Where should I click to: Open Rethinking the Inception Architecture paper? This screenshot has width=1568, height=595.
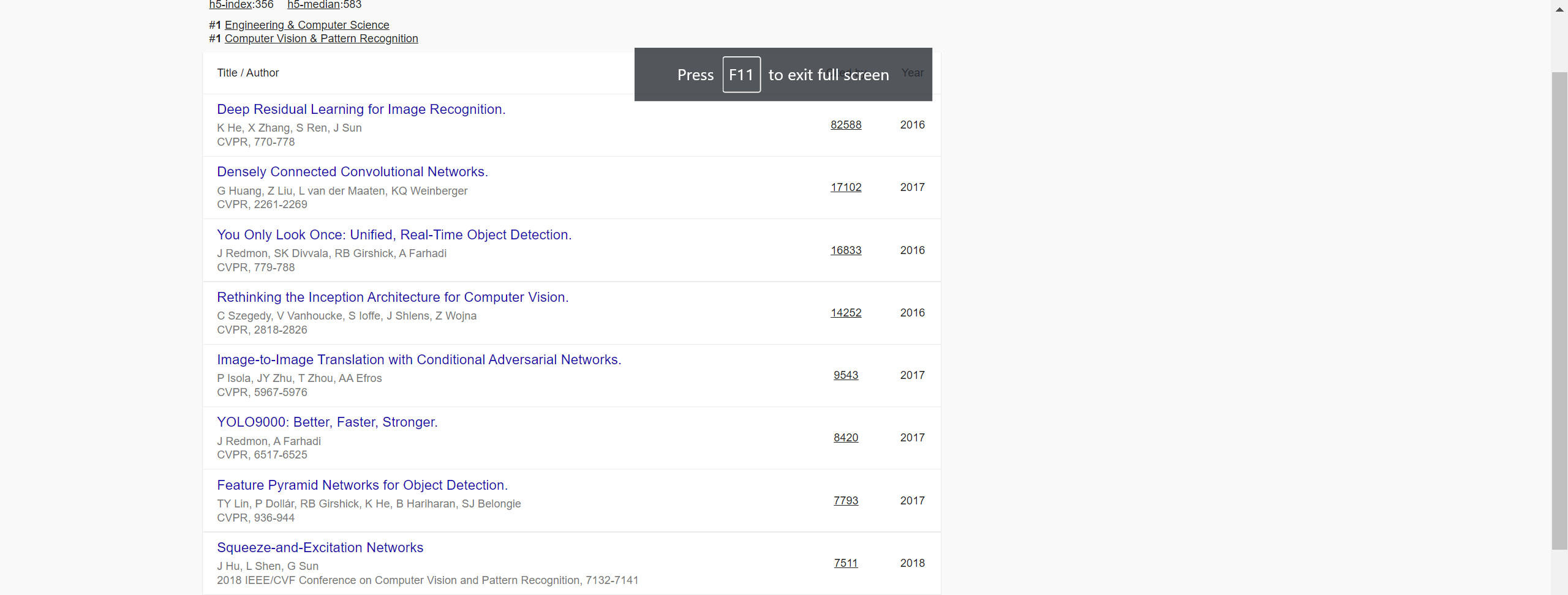coord(392,297)
